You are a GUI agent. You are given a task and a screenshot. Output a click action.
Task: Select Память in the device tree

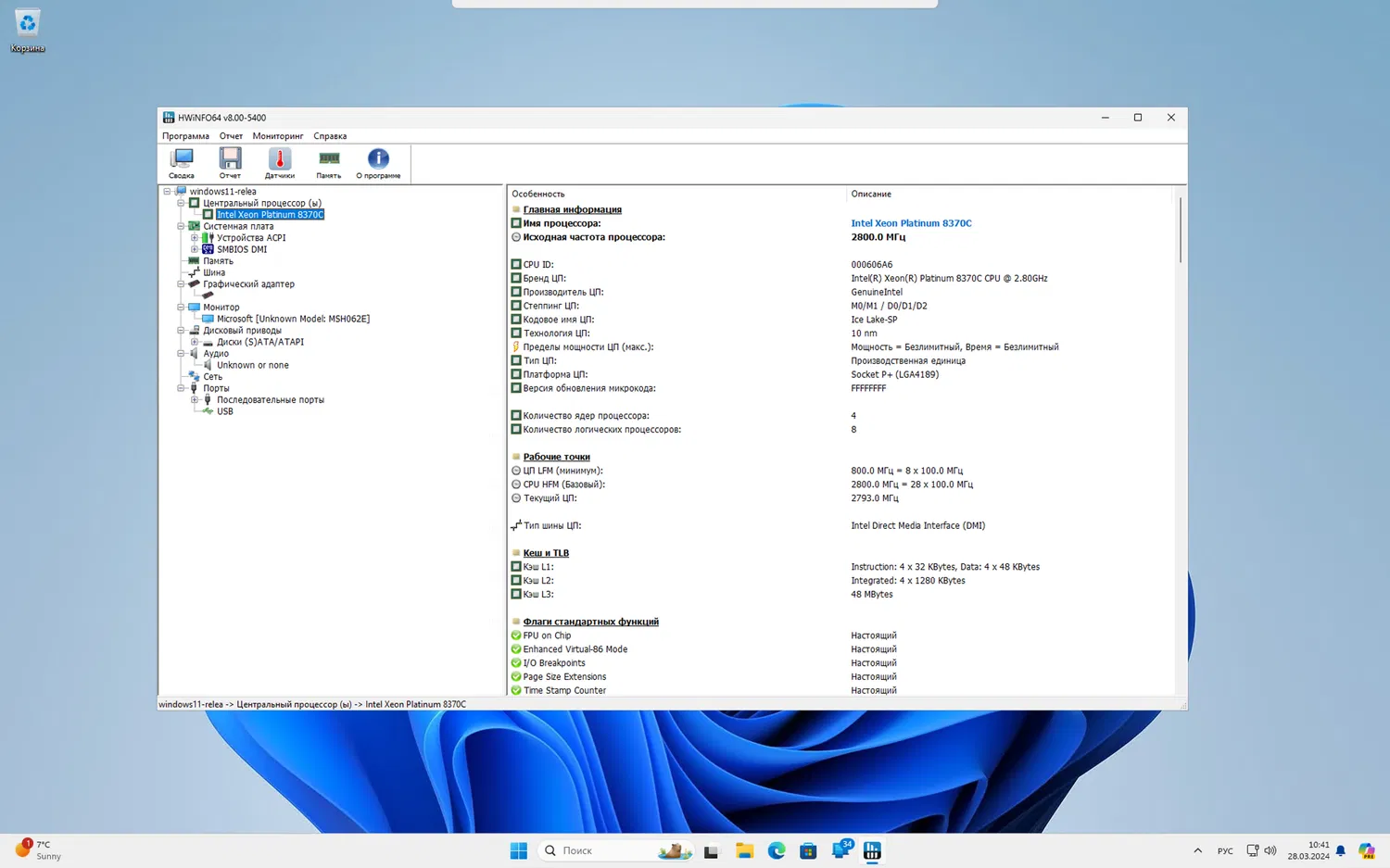click(x=218, y=261)
